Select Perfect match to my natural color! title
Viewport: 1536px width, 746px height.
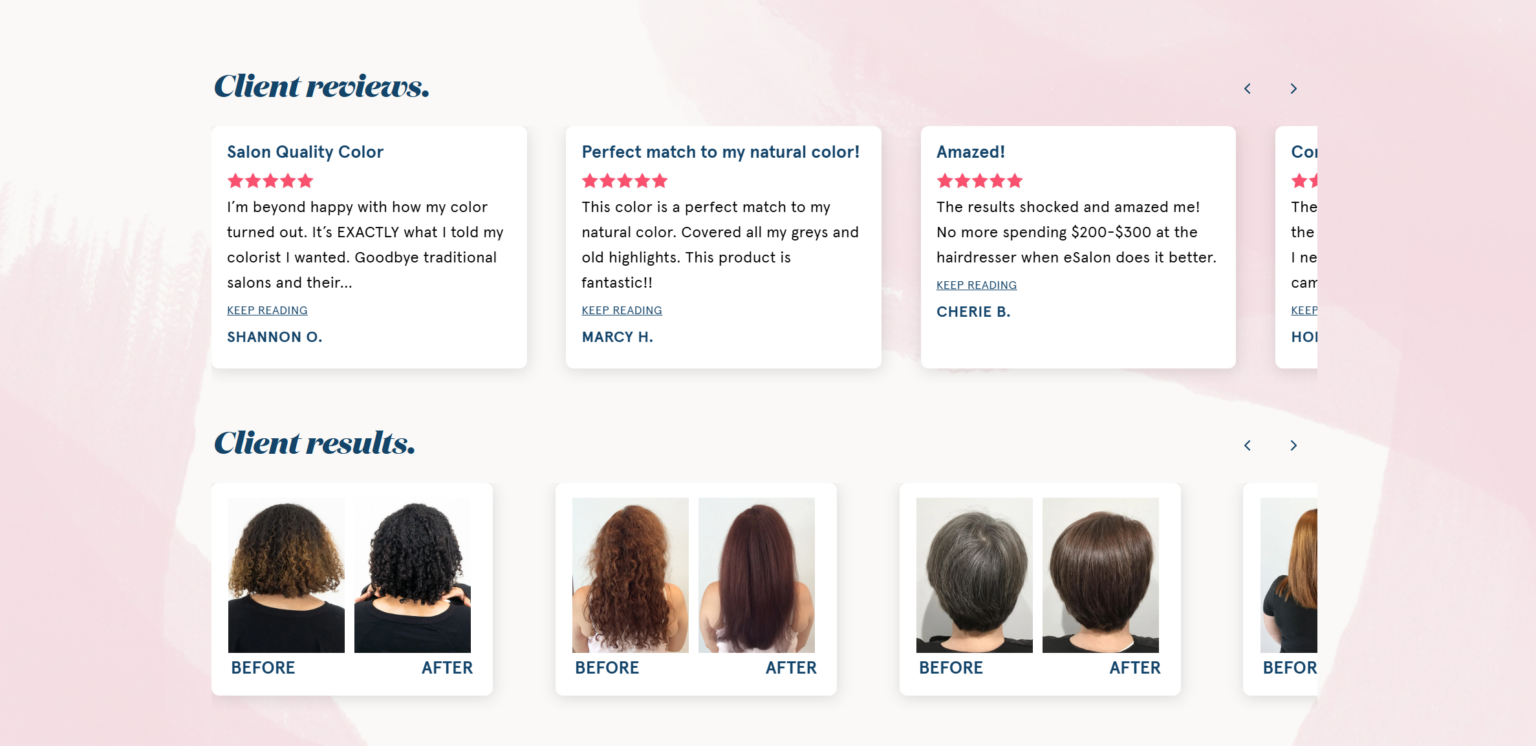pyautogui.click(x=721, y=152)
